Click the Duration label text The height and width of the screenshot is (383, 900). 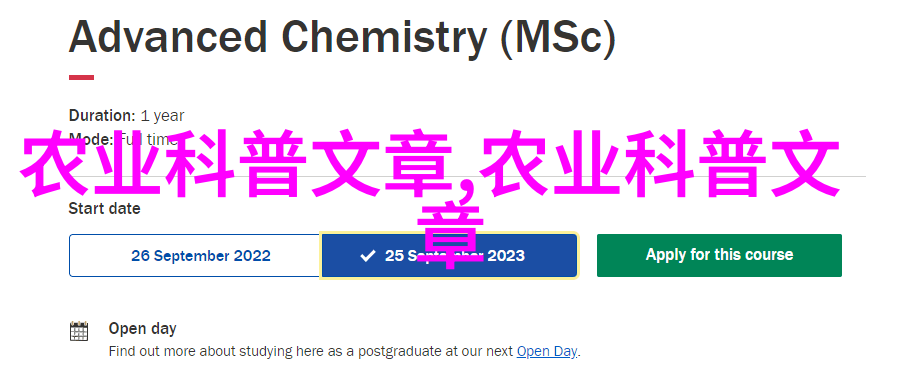(102, 115)
